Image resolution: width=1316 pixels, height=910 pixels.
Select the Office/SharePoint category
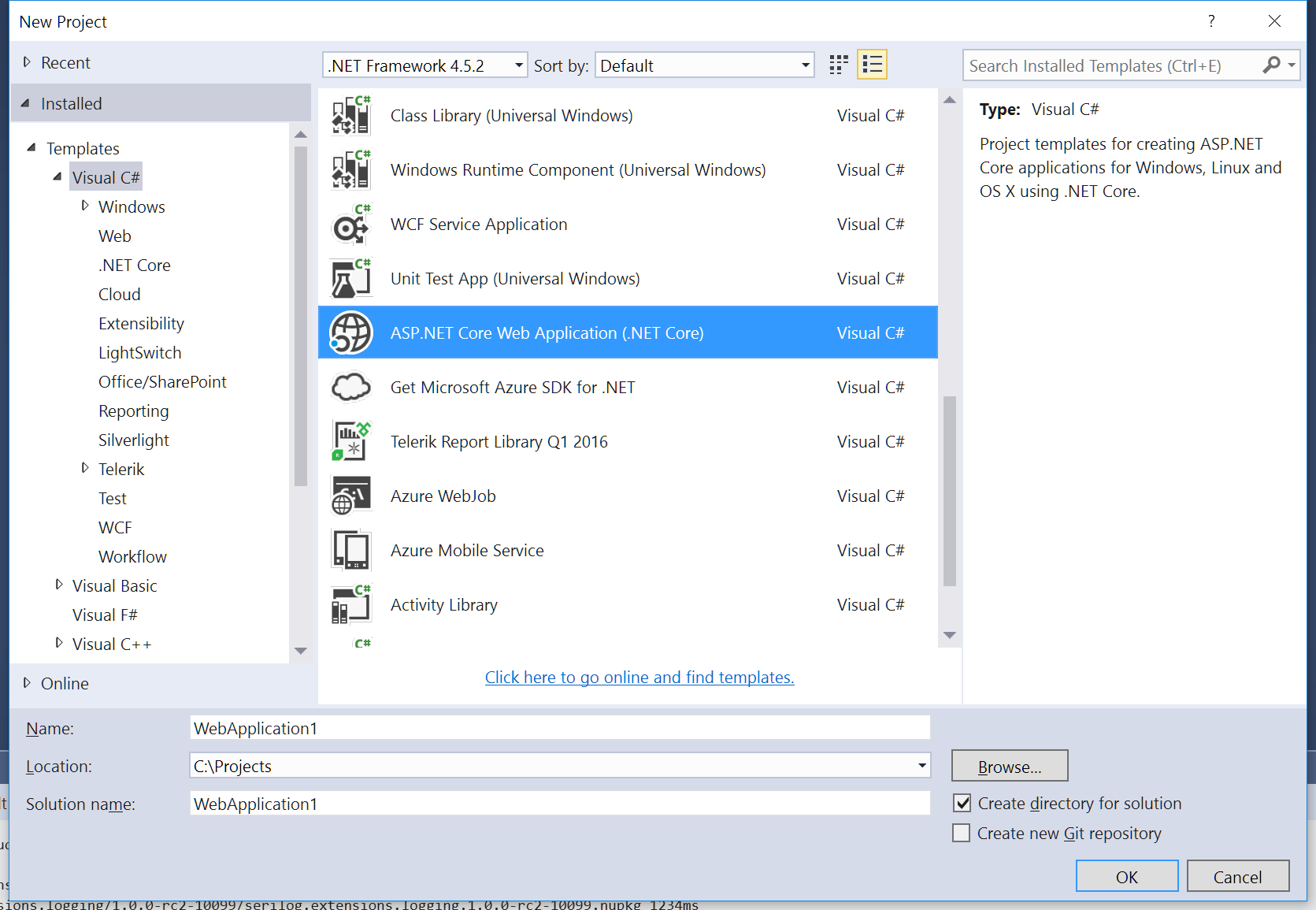click(x=162, y=382)
